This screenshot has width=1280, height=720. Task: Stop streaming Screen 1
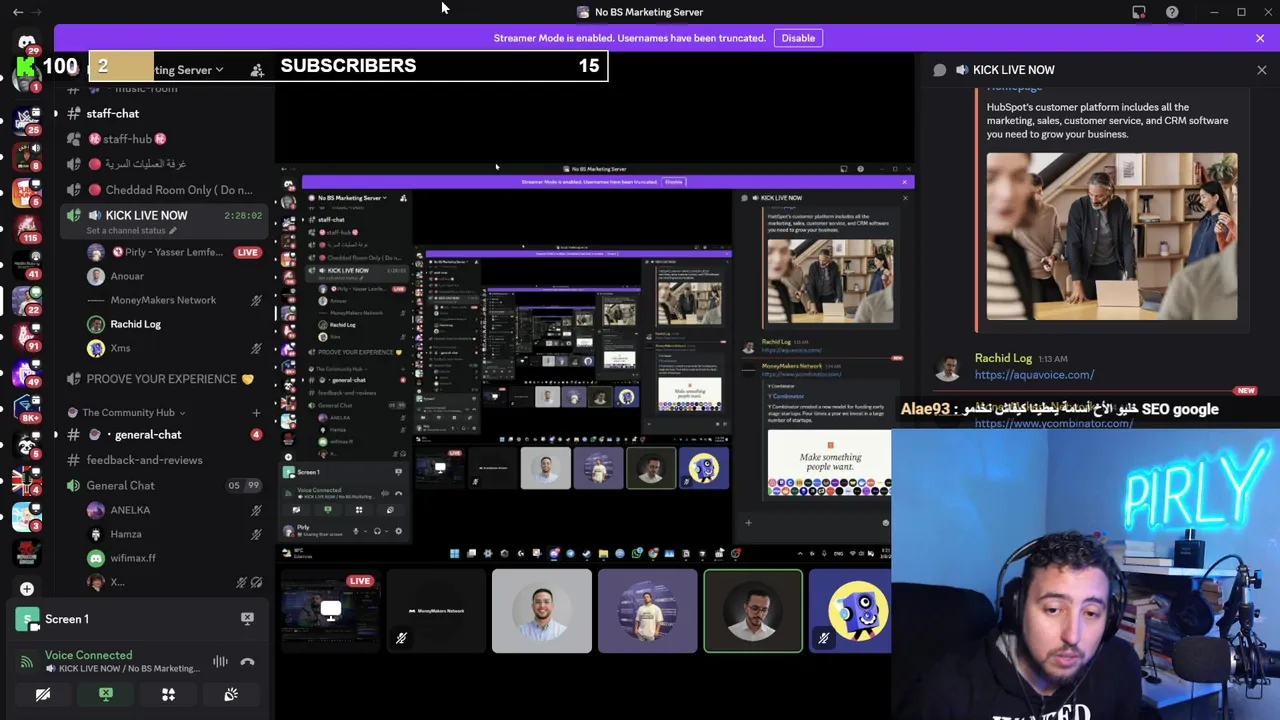[247, 619]
